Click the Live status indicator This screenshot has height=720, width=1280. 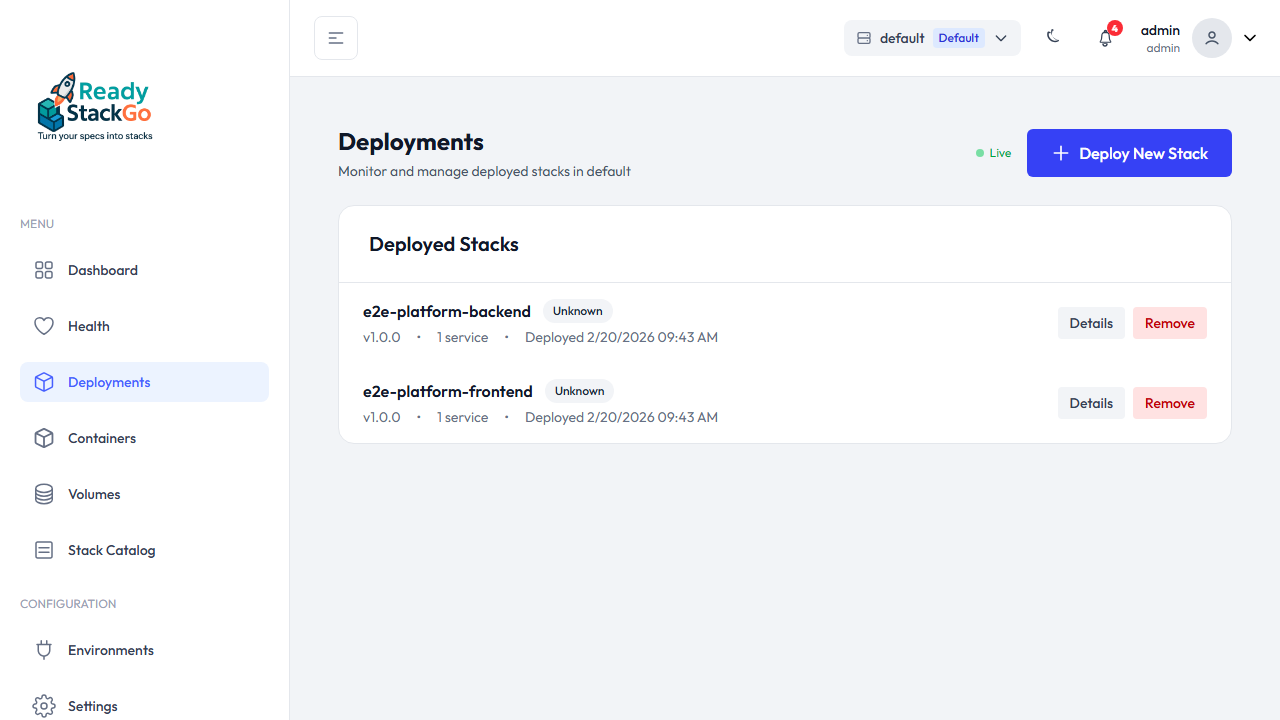pyautogui.click(x=993, y=153)
